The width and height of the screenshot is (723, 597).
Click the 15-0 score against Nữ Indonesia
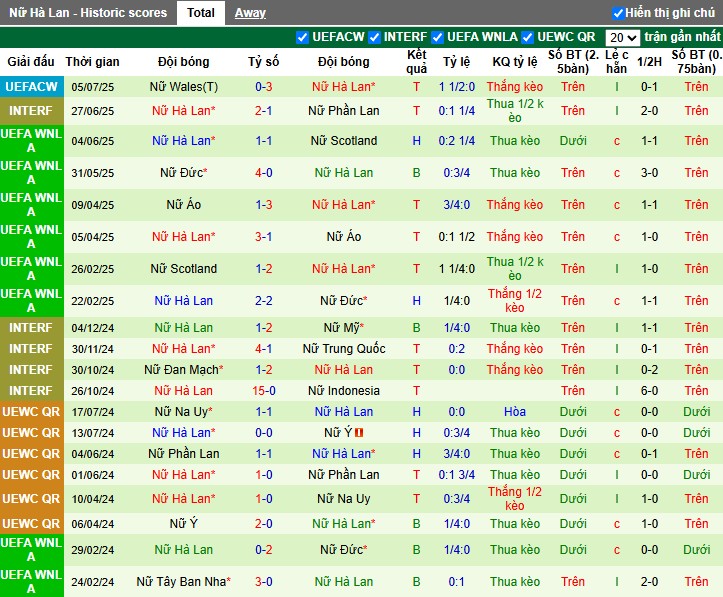264,391
